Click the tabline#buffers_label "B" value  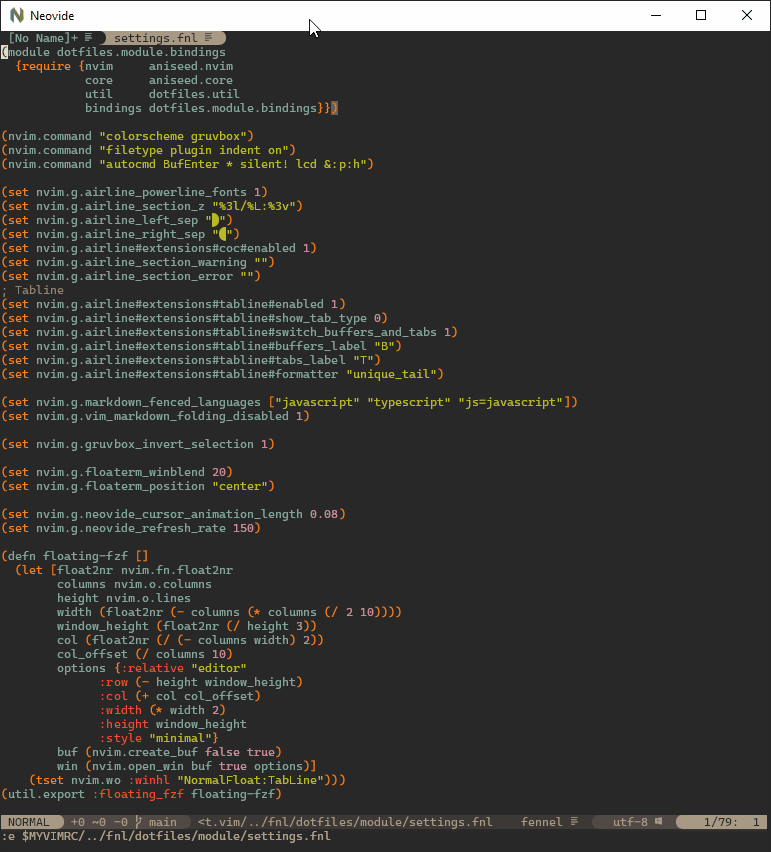tap(385, 346)
